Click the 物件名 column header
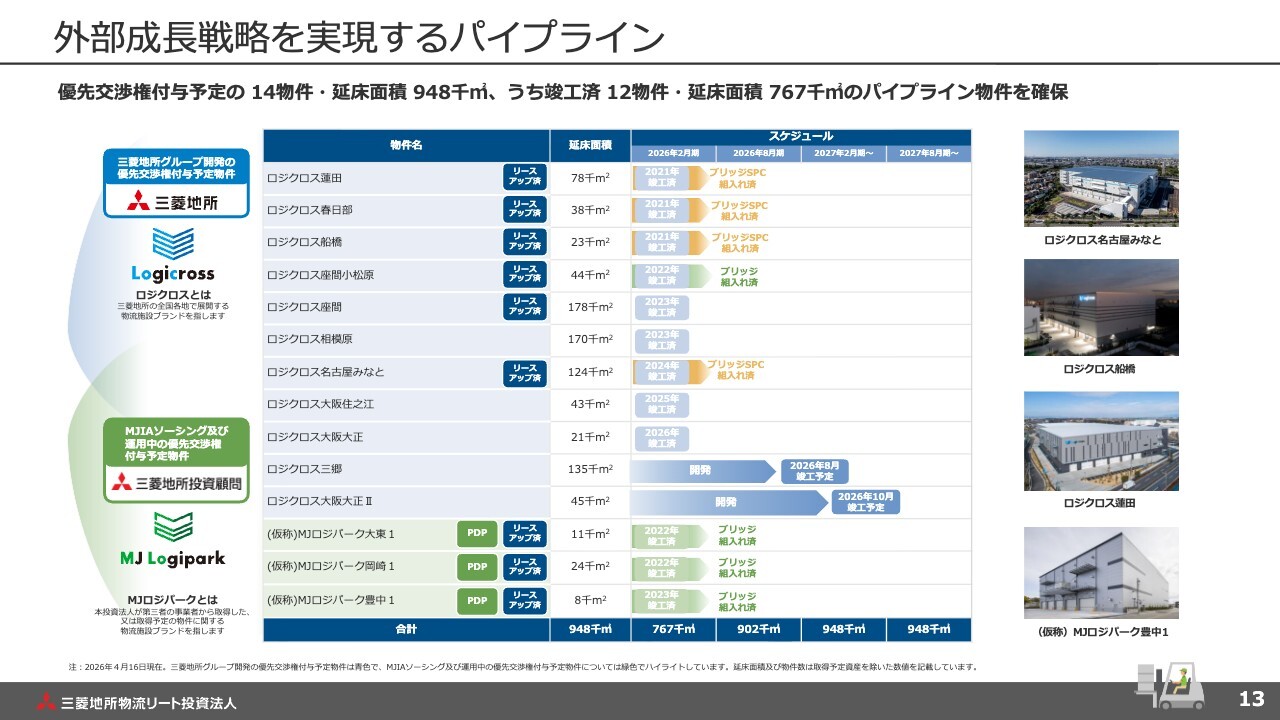The image size is (1280, 720). [406, 146]
